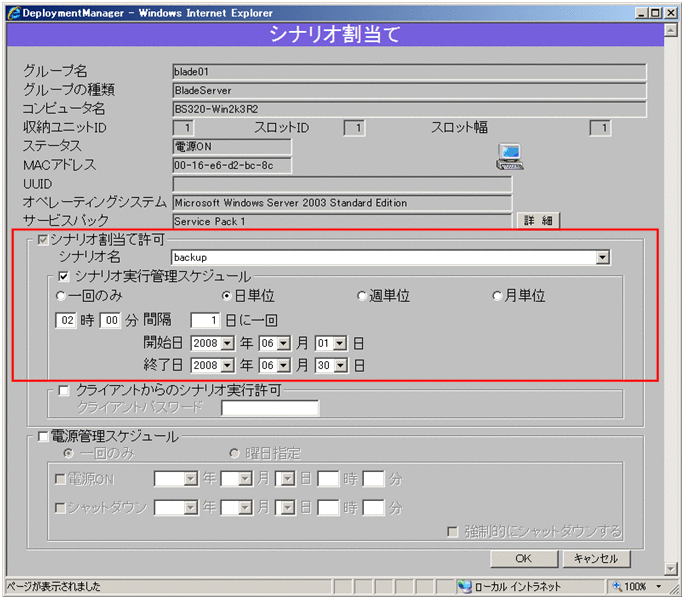Click the Microsoft Windows Server 2003 Standard Edition field
Viewport: 685px width, 600px height.
[x=342, y=203]
